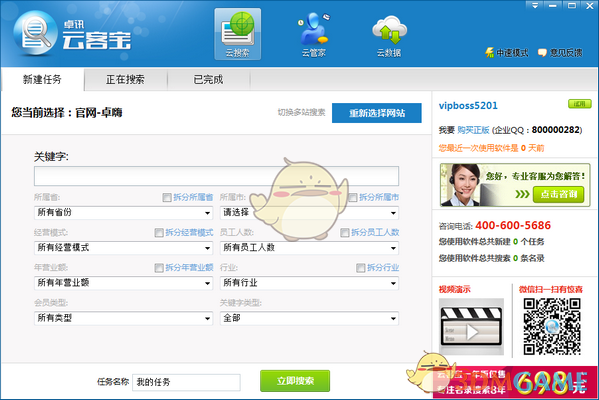Screen dimensions: 599x400
Task: Click the WeChat QR code image
Action: (552, 327)
